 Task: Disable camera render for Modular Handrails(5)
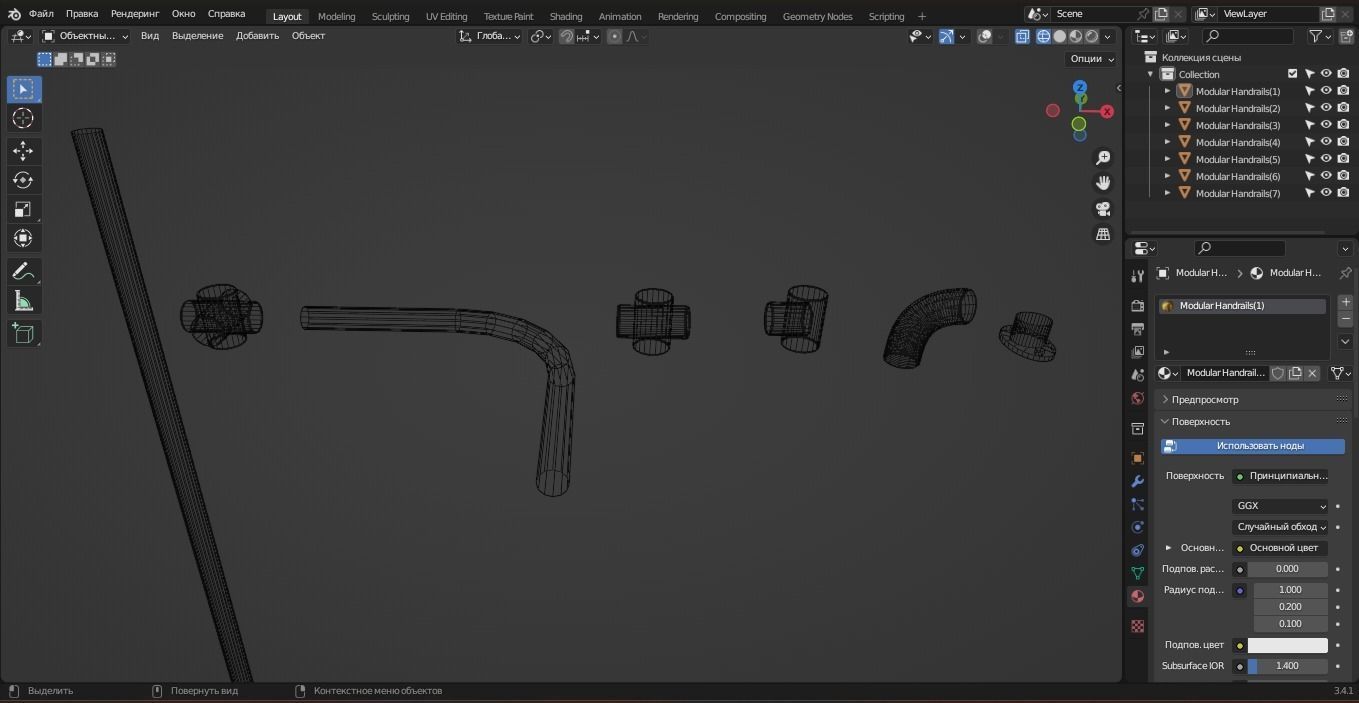pyautogui.click(x=1343, y=159)
